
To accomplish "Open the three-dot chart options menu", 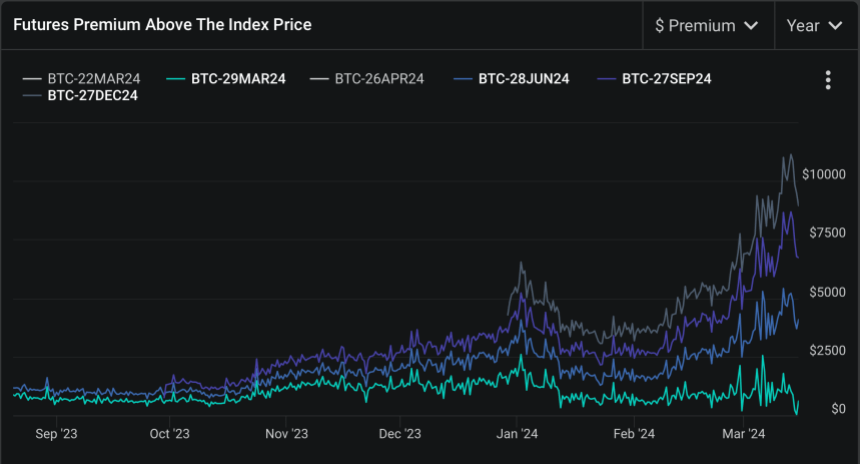I will point(828,80).
